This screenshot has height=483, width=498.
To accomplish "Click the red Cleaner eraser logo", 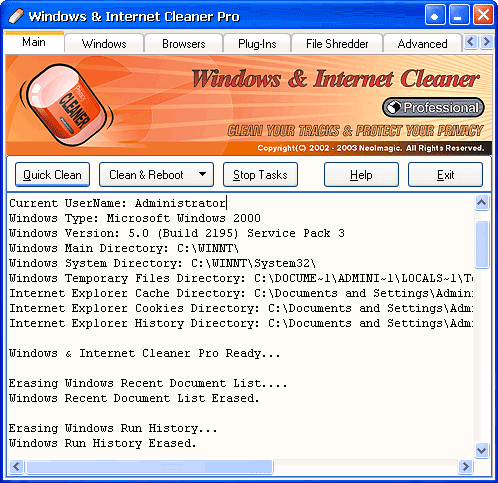I will [67, 105].
